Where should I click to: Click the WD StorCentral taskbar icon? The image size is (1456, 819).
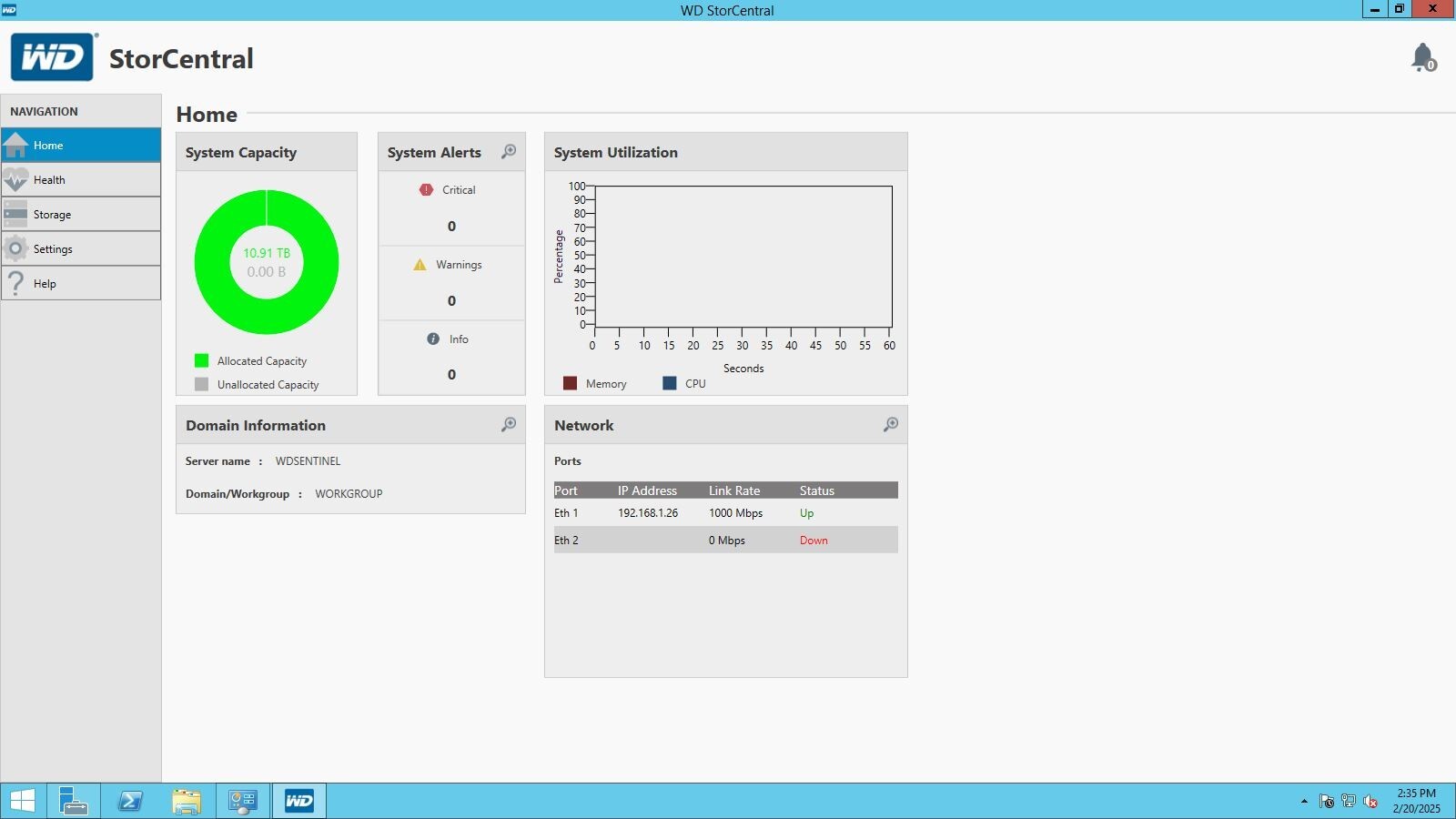coord(299,801)
